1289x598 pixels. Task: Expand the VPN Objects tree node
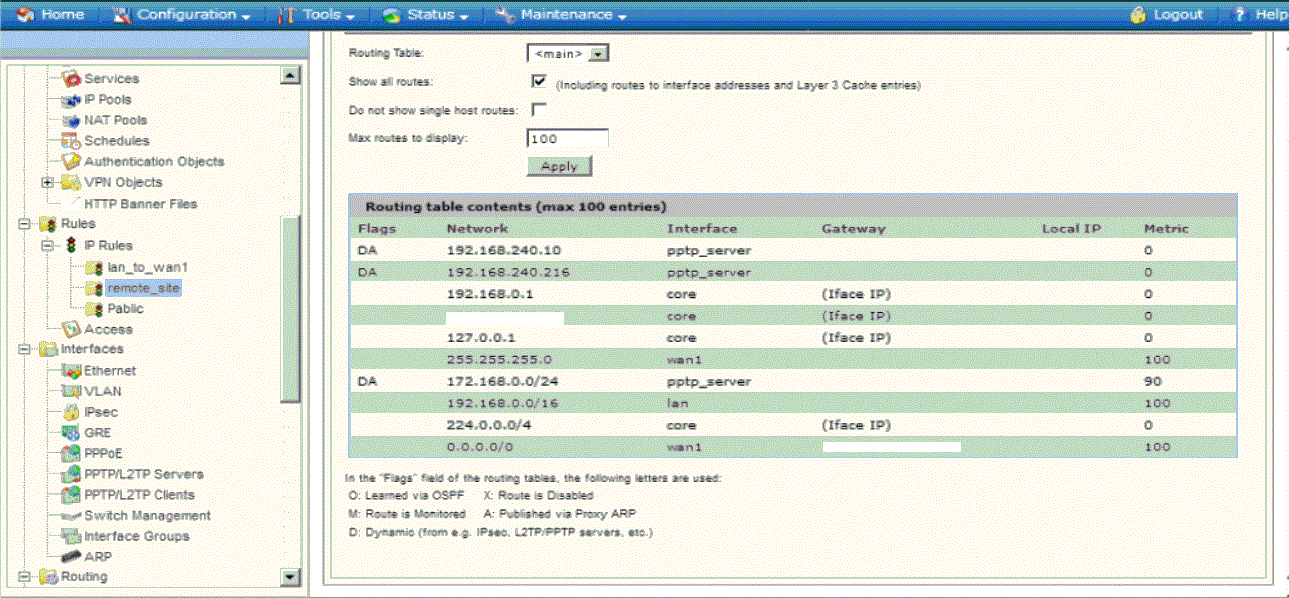click(x=46, y=182)
